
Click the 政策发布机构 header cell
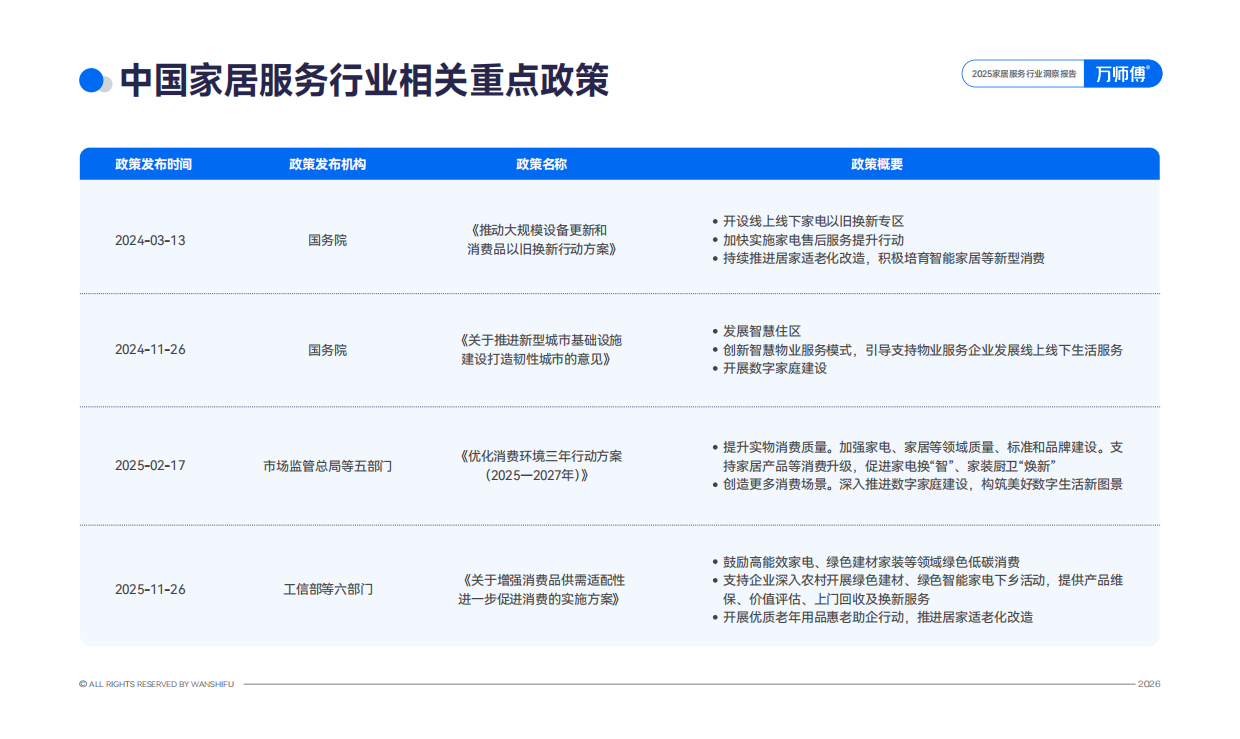(x=328, y=162)
